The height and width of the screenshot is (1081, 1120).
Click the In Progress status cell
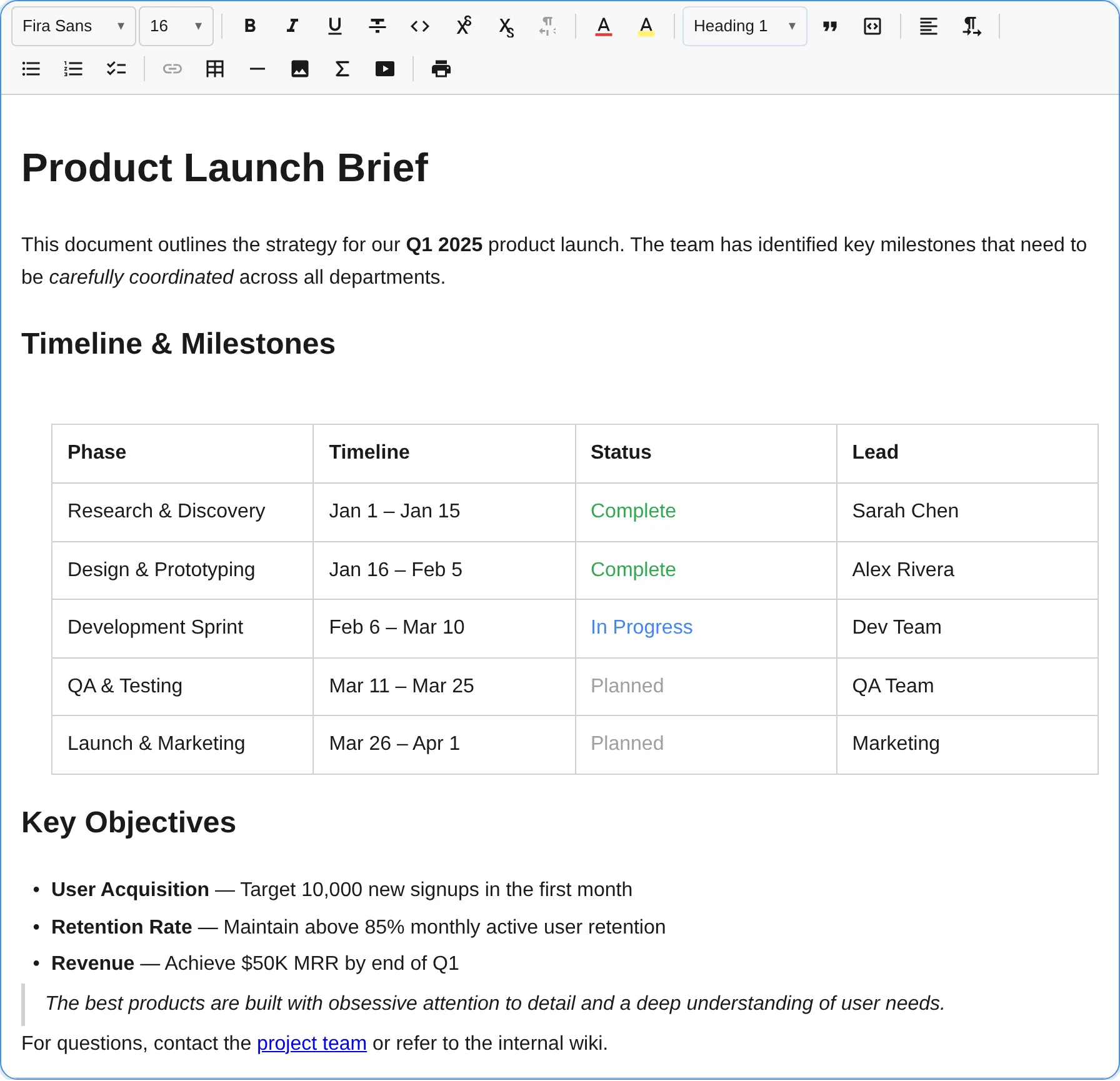pos(706,627)
